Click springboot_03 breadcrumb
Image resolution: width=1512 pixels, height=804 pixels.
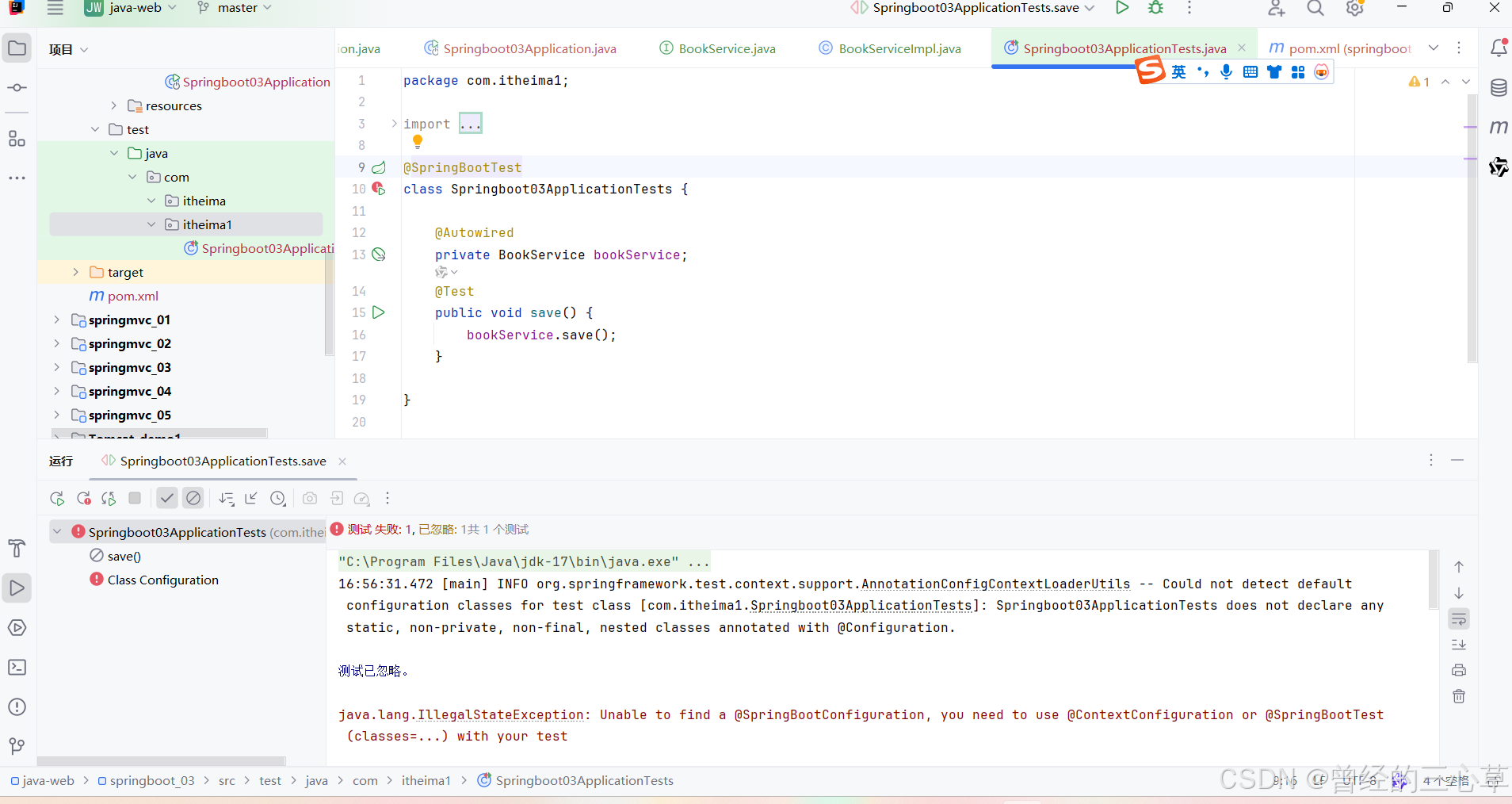coord(146,781)
